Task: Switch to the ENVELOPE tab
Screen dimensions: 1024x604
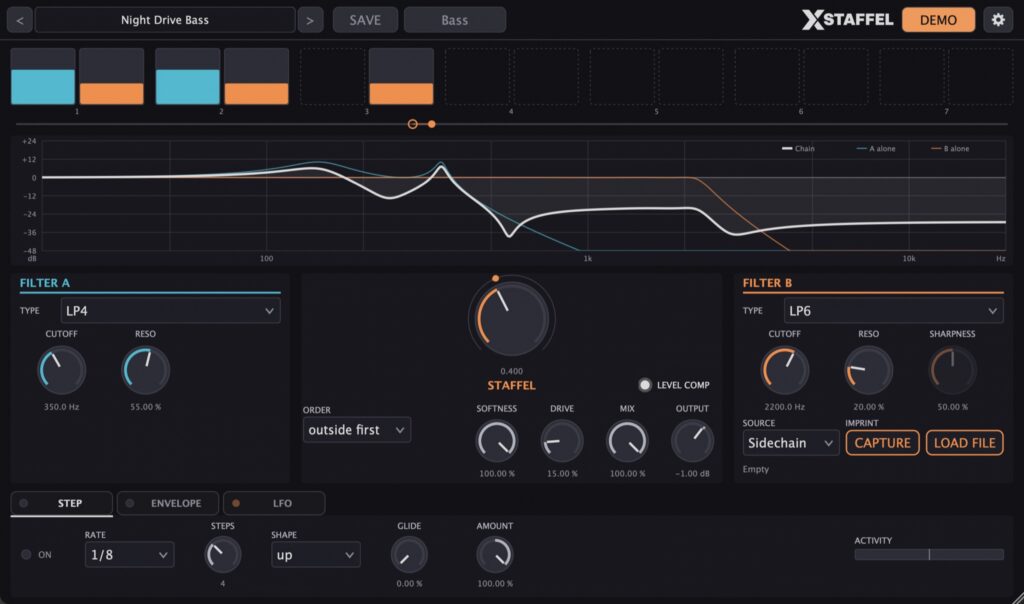Action: point(168,503)
